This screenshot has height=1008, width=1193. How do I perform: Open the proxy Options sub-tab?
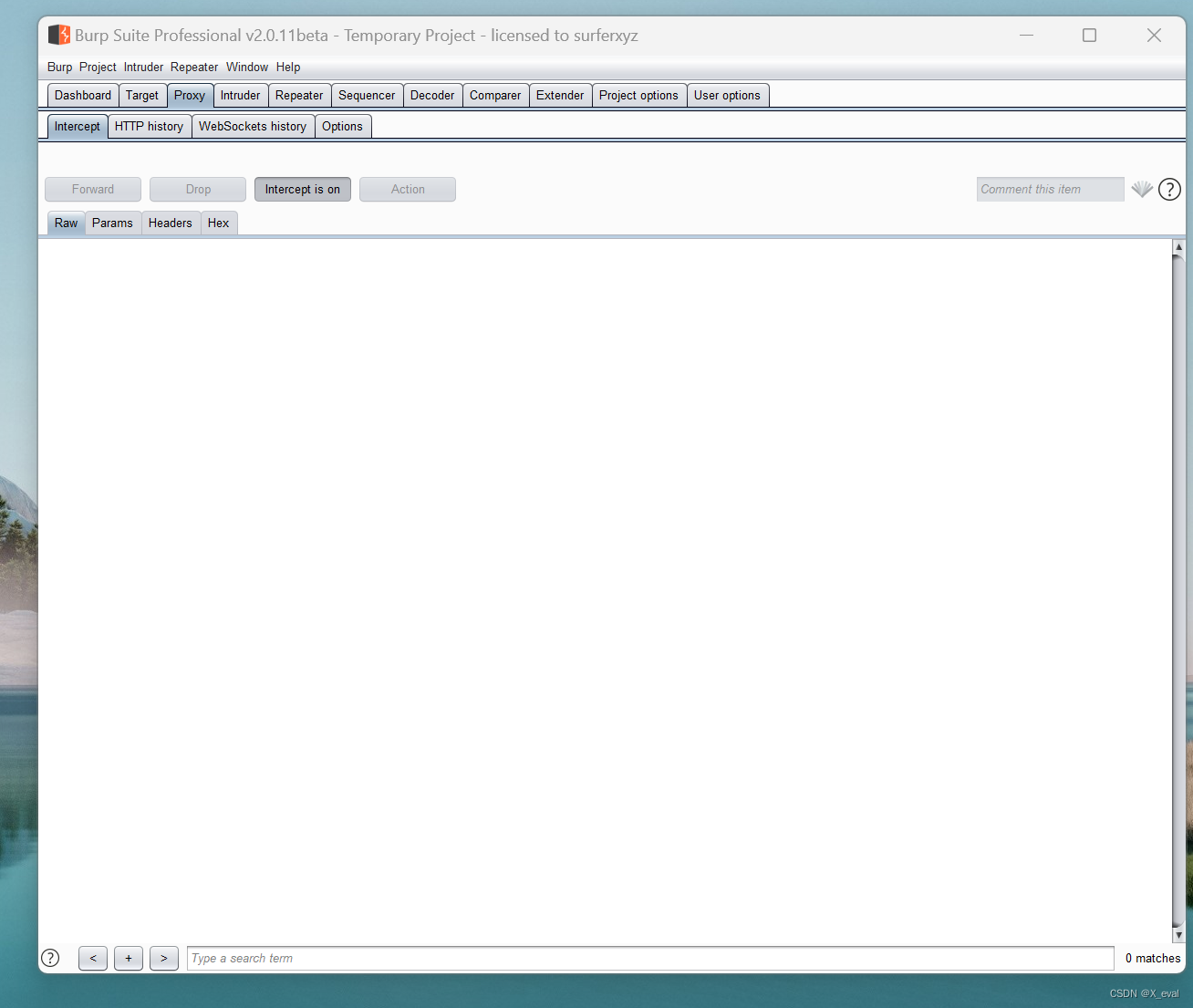tap(342, 126)
